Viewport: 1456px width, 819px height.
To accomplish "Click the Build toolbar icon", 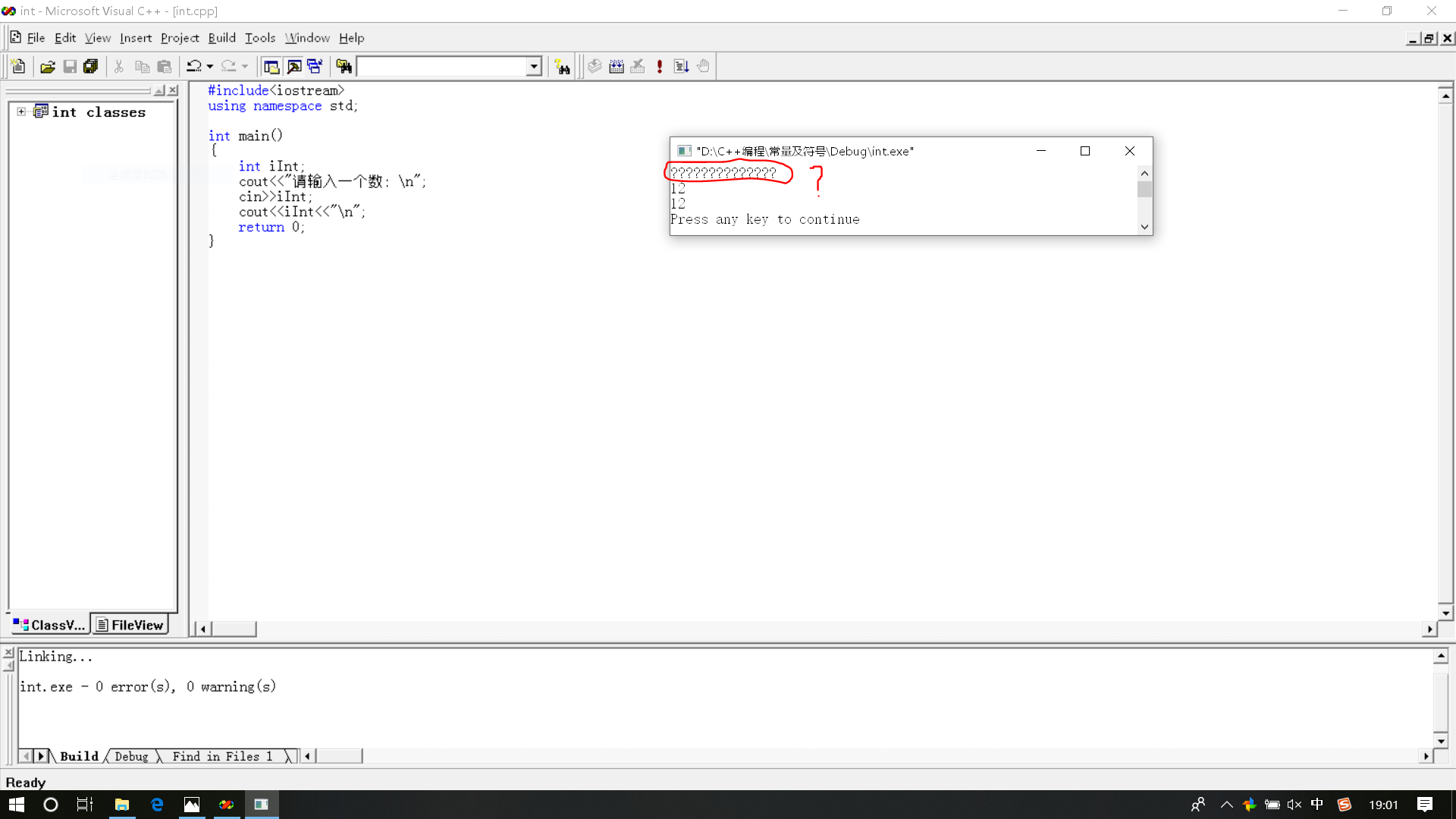I will (617, 67).
